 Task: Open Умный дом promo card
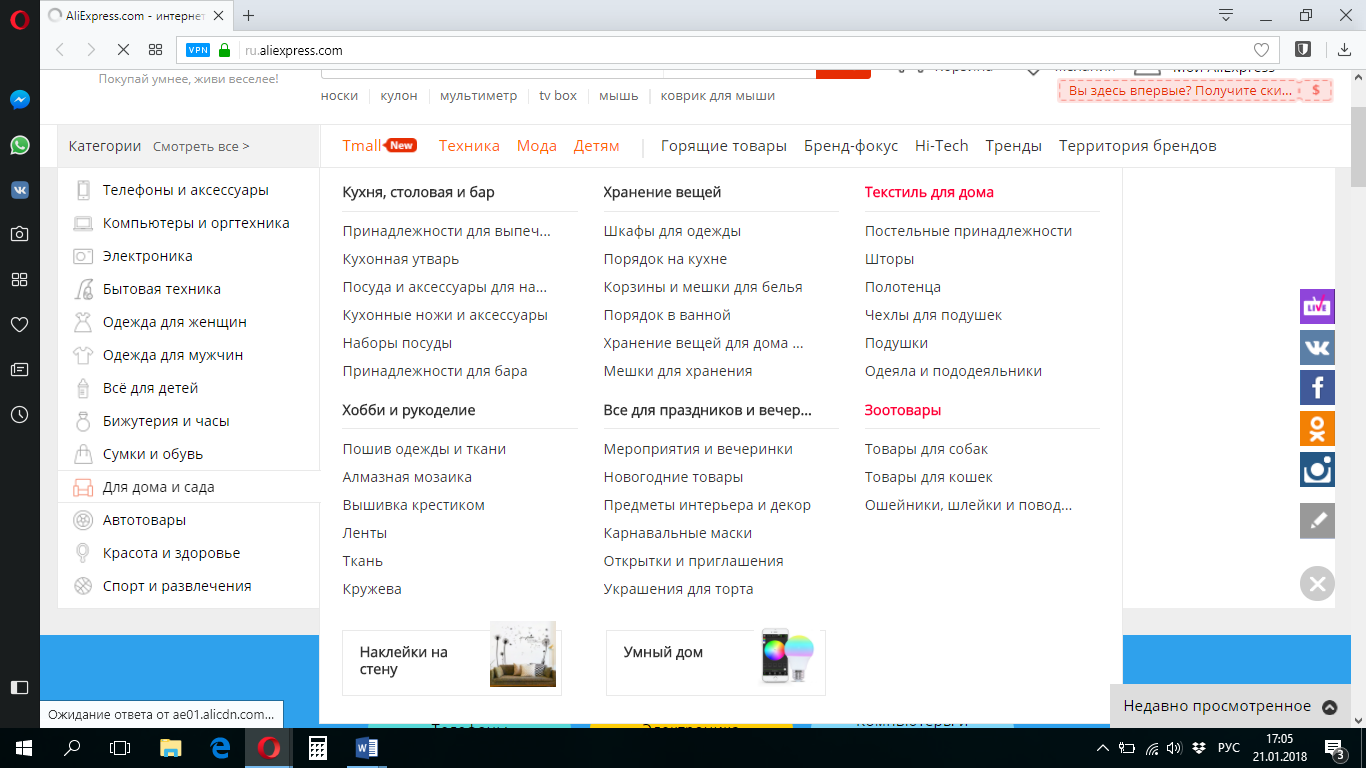[x=716, y=661]
